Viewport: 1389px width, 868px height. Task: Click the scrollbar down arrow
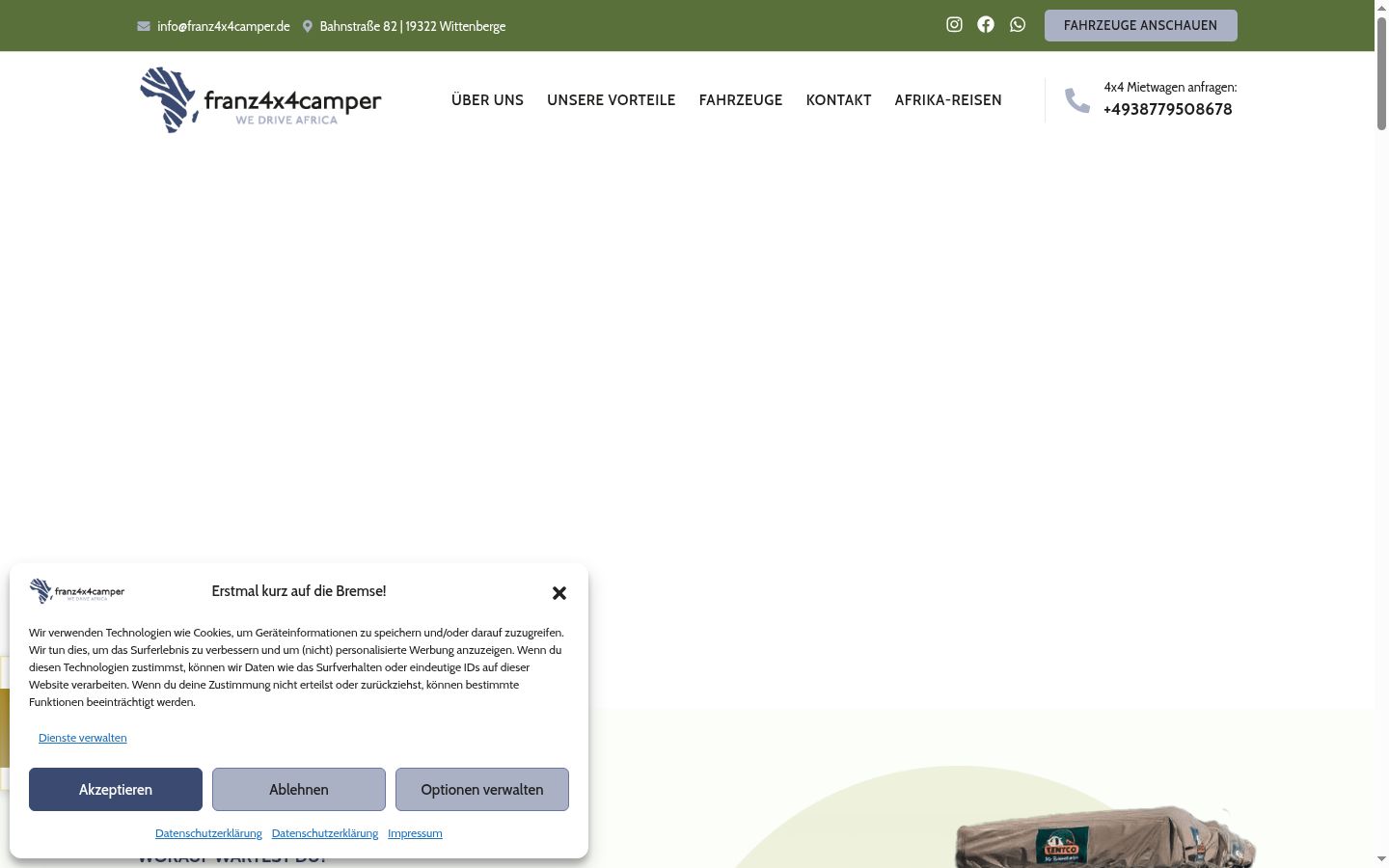(x=1381, y=859)
